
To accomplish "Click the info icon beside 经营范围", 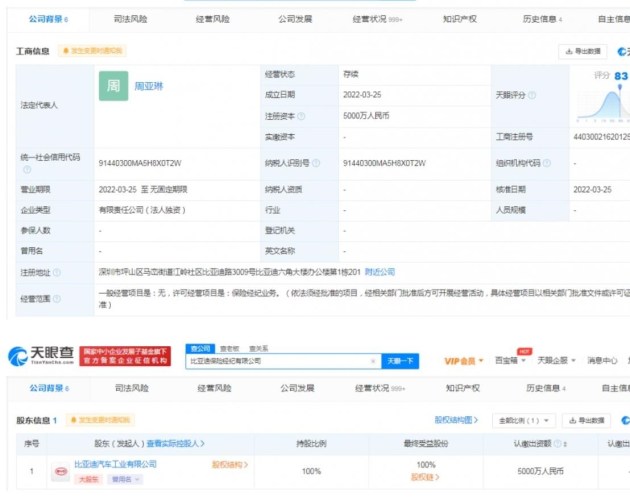I will [57, 299].
